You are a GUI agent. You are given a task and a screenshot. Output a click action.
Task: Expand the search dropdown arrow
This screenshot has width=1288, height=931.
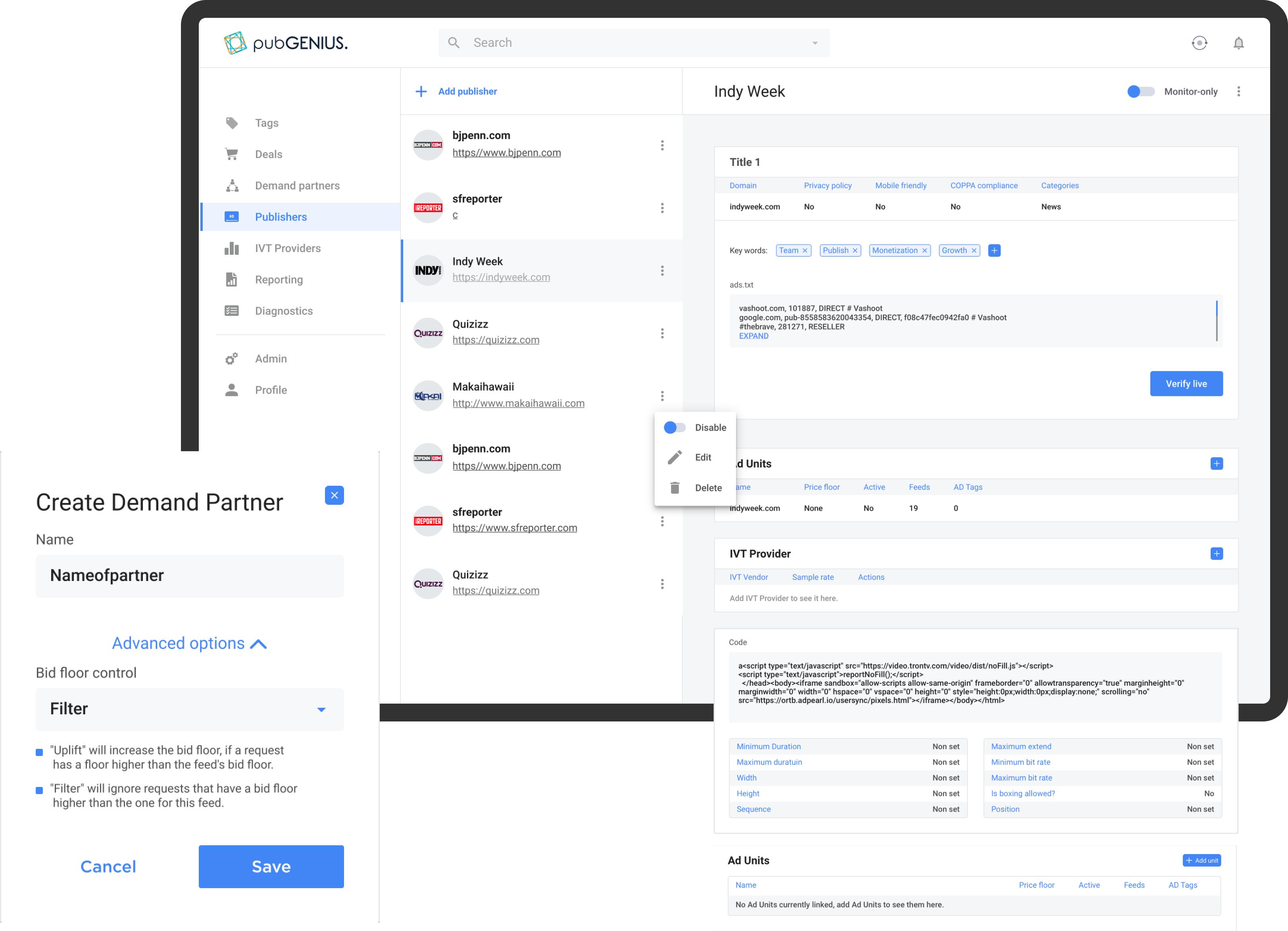[x=815, y=43]
